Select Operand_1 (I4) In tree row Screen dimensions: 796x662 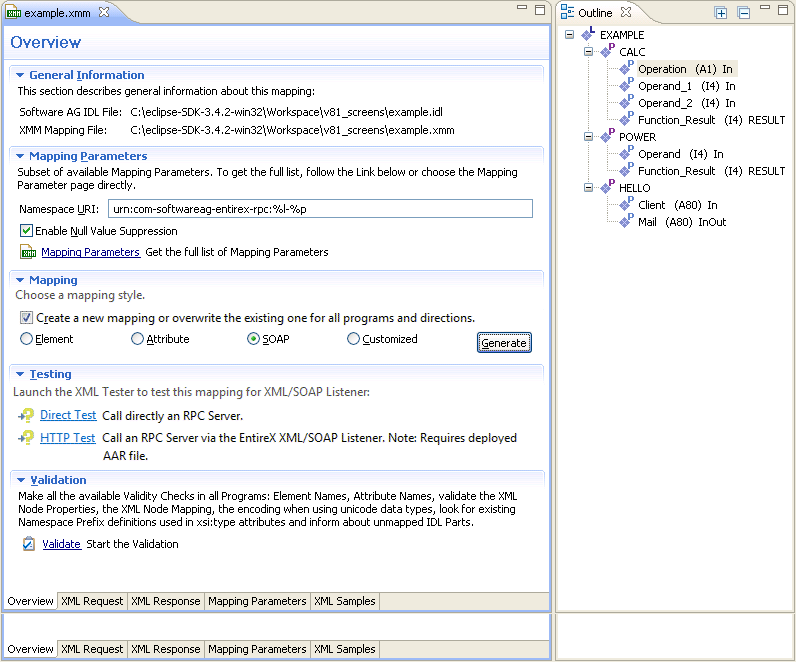(687, 86)
